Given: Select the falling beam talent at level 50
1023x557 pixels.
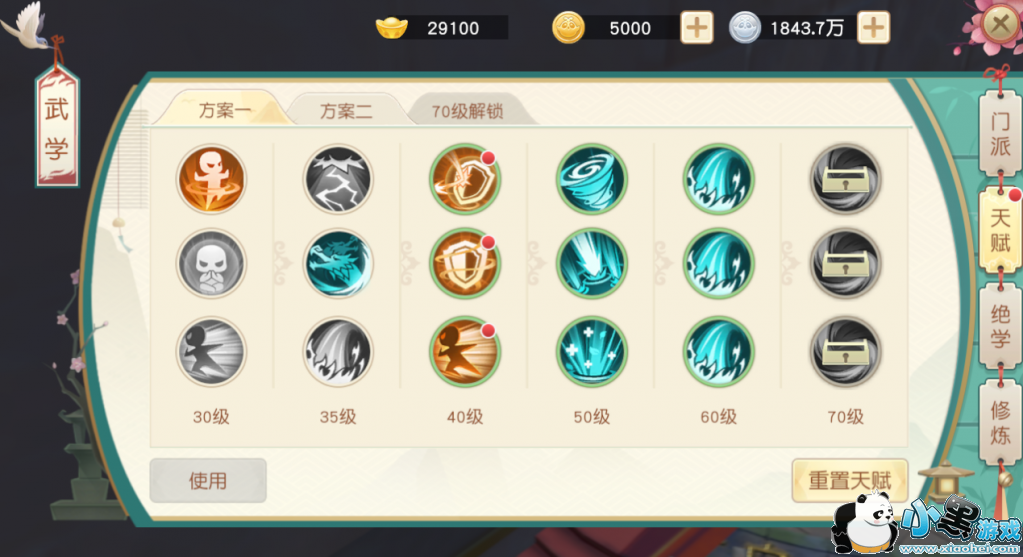Looking at the screenshot, I should pyautogui.click(x=592, y=263).
